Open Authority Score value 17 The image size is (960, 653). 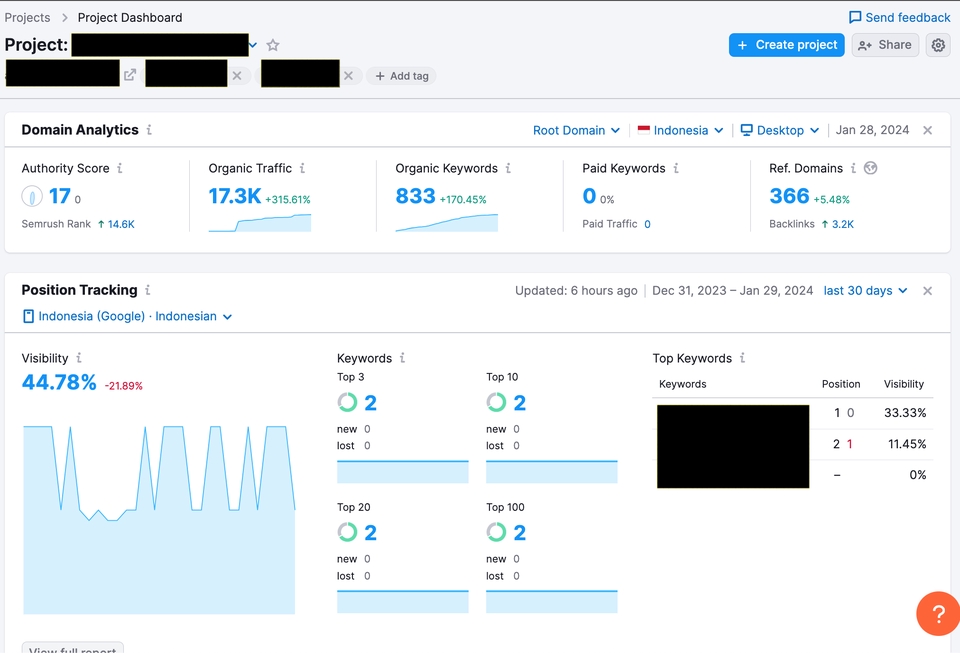click(59, 196)
